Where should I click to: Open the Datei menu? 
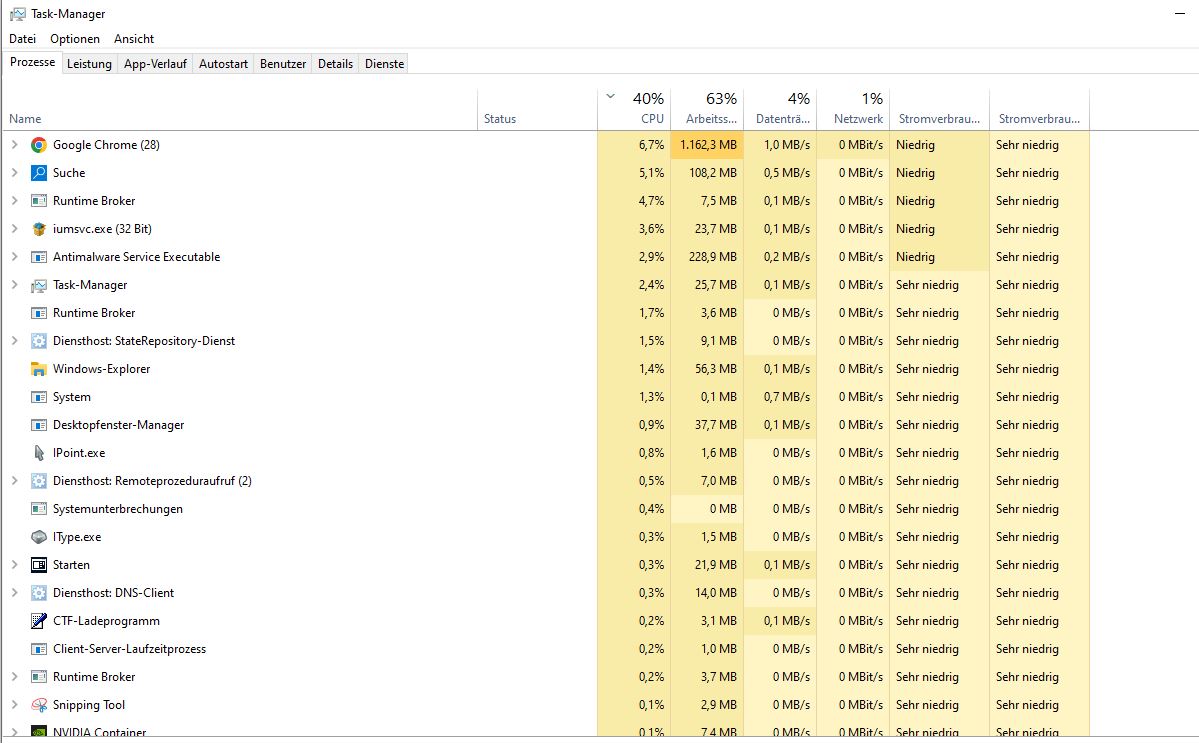point(22,39)
